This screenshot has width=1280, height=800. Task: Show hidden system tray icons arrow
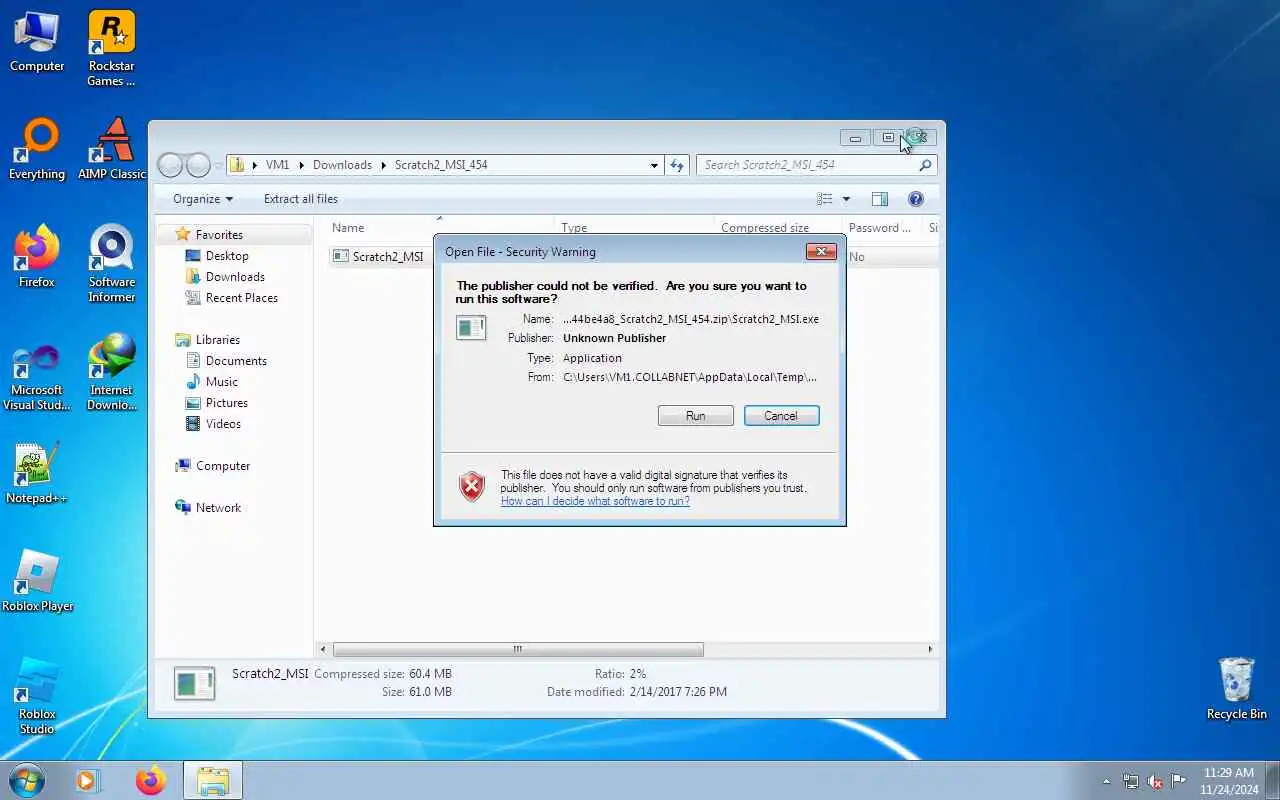coord(1106,781)
